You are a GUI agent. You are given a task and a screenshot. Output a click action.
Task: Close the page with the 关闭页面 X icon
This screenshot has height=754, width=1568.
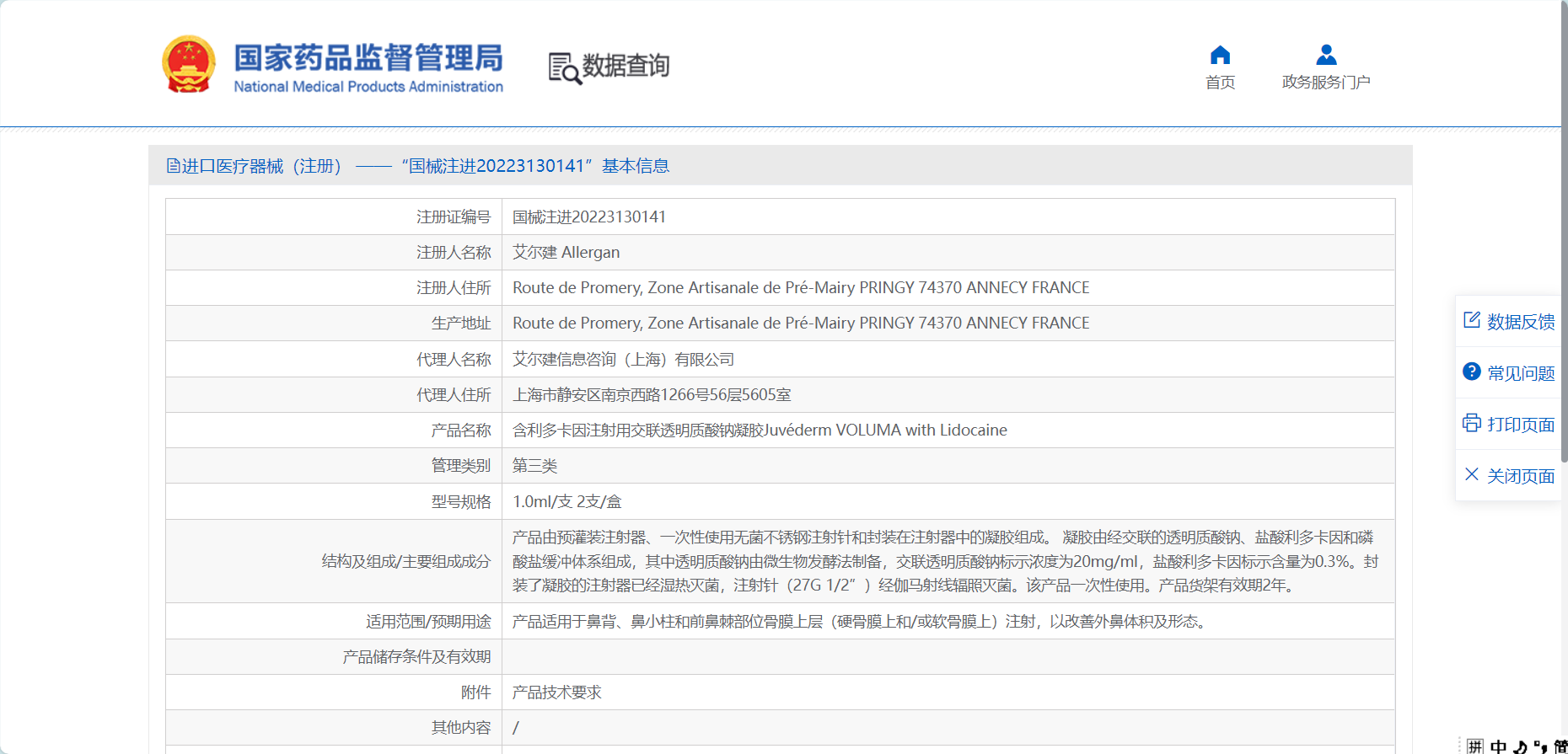coord(1472,474)
